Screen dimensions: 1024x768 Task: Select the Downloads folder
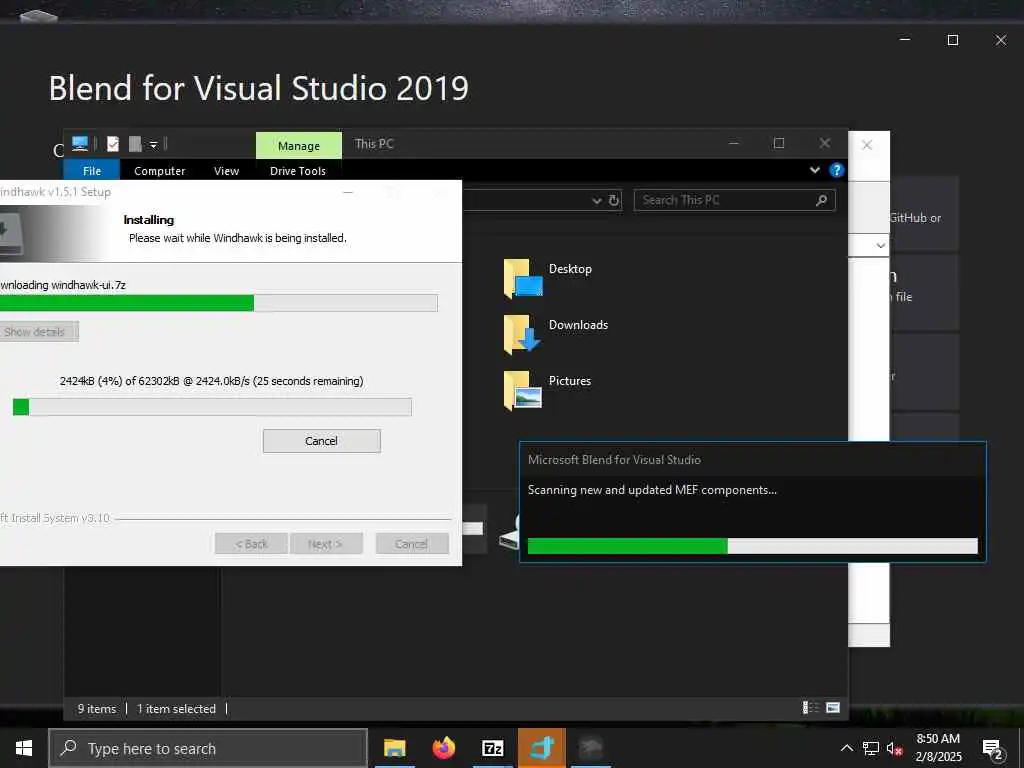pyautogui.click(x=556, y=333)
